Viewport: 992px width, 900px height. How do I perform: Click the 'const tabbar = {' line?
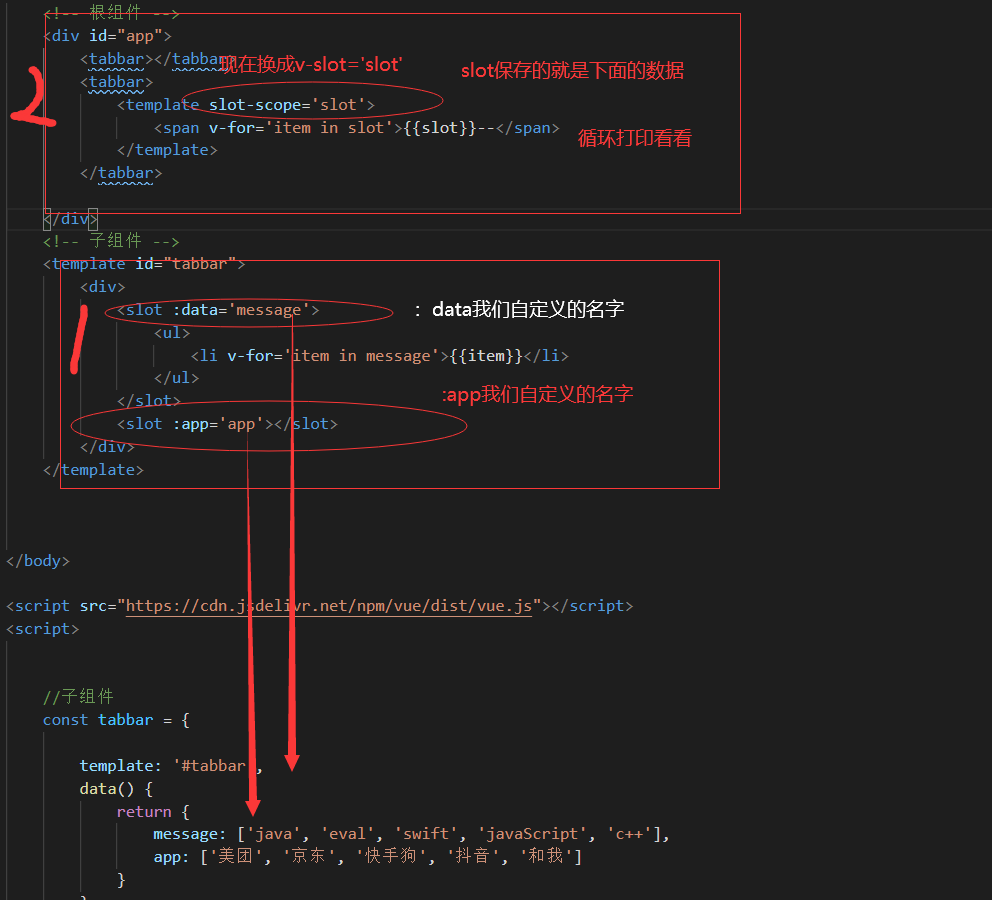tap(116, 720)
